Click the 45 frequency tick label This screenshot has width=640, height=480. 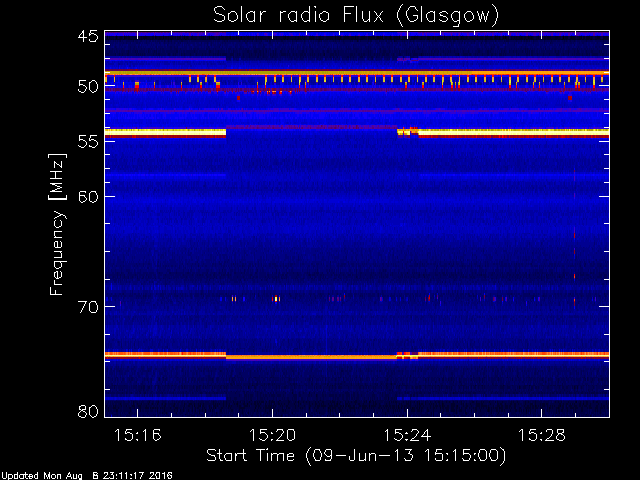point(88,37)
